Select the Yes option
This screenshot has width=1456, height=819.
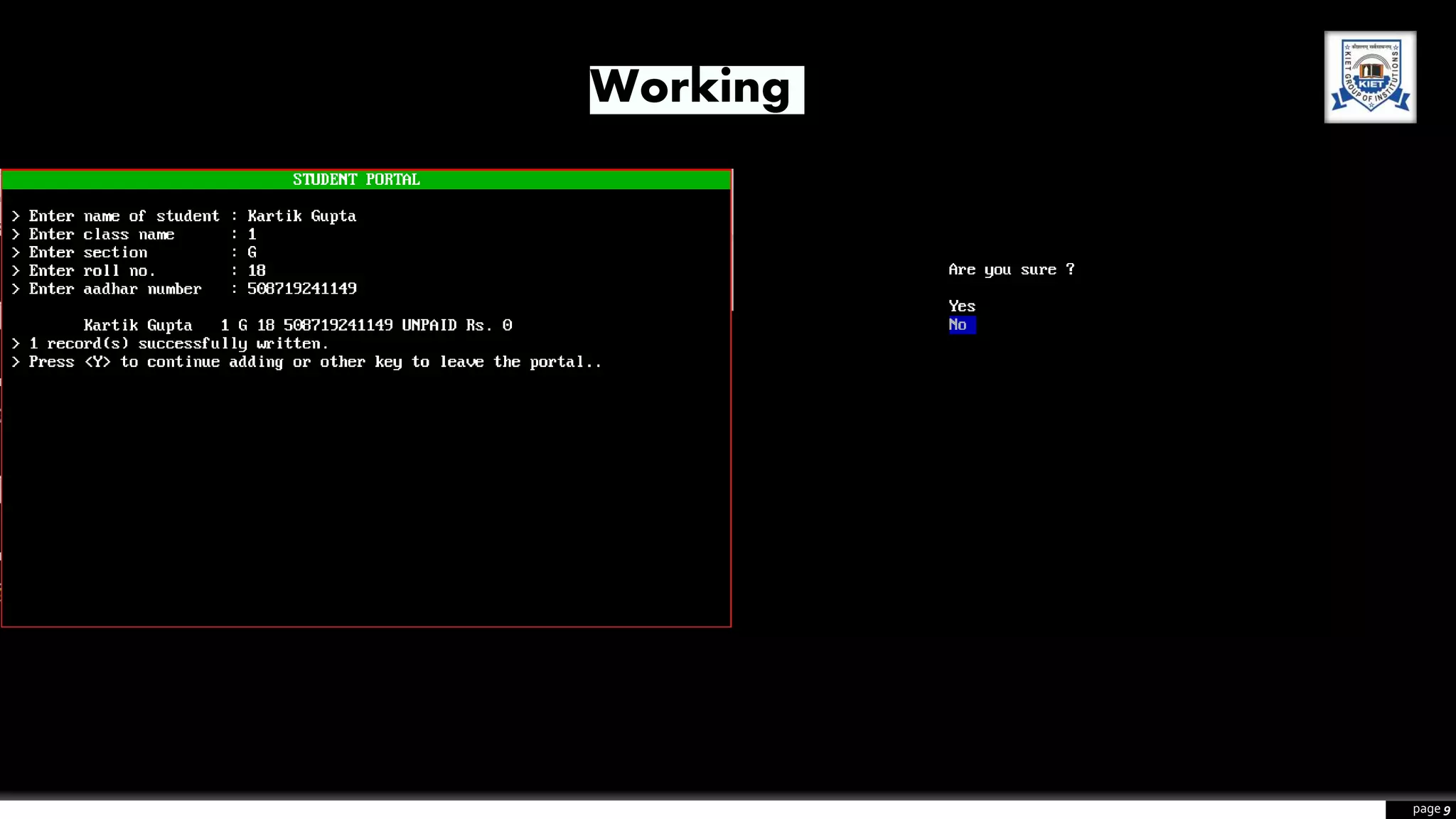(x=961, y=306)
